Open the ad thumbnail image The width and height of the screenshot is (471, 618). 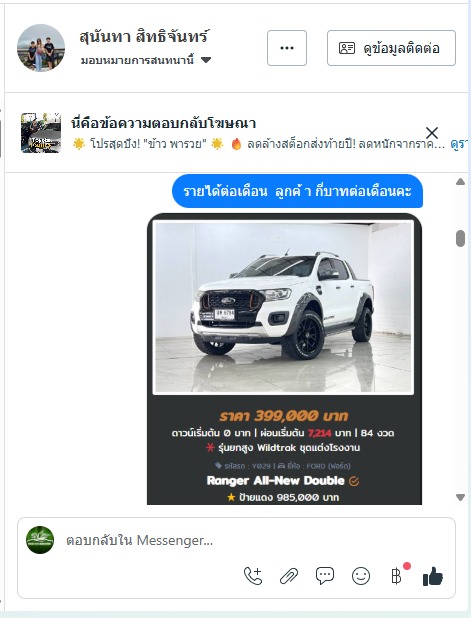coord(41,133)
